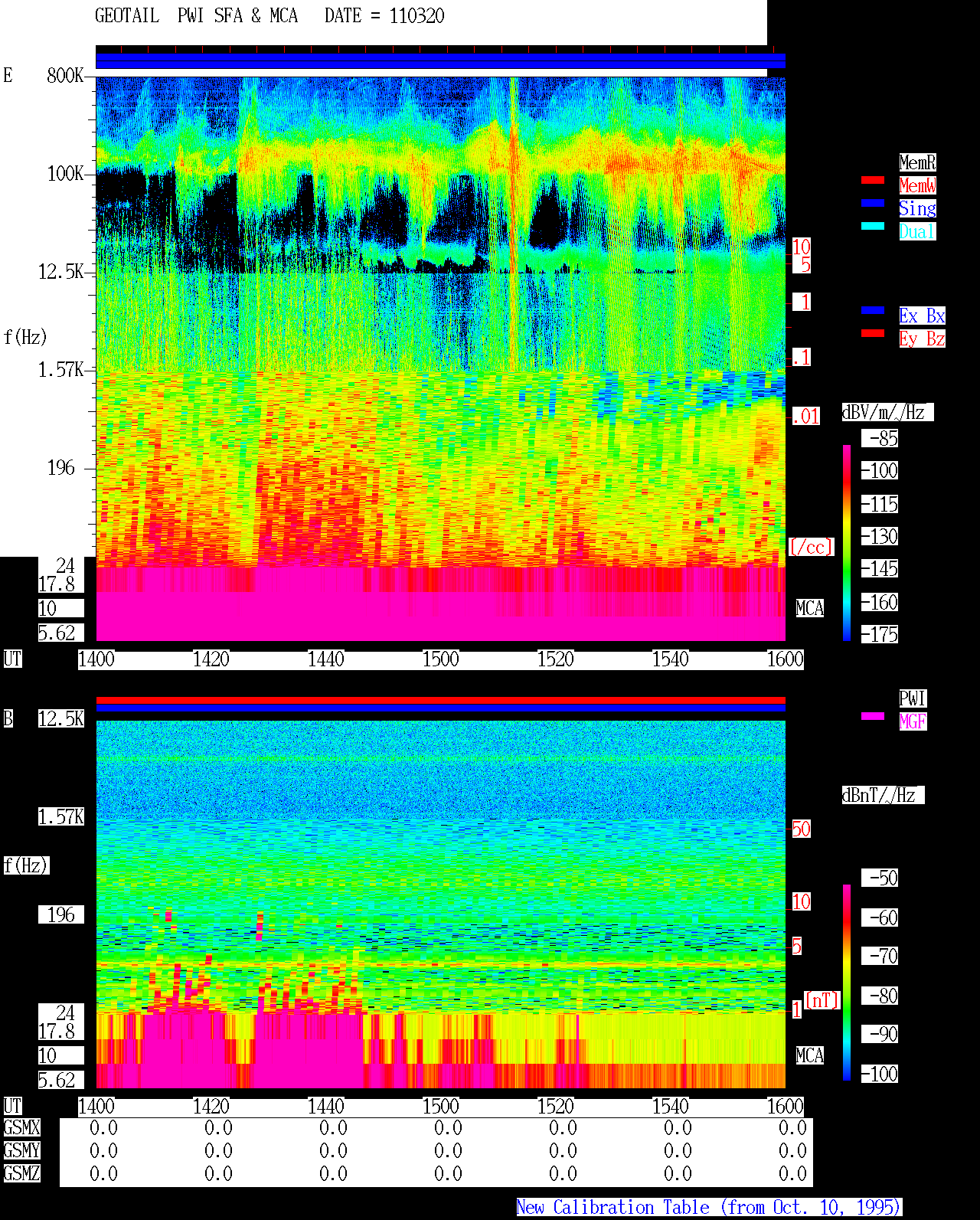This screenshot has width=980, height=1220.
Task: Click the Sing legend label
Action: pos(917,208)
